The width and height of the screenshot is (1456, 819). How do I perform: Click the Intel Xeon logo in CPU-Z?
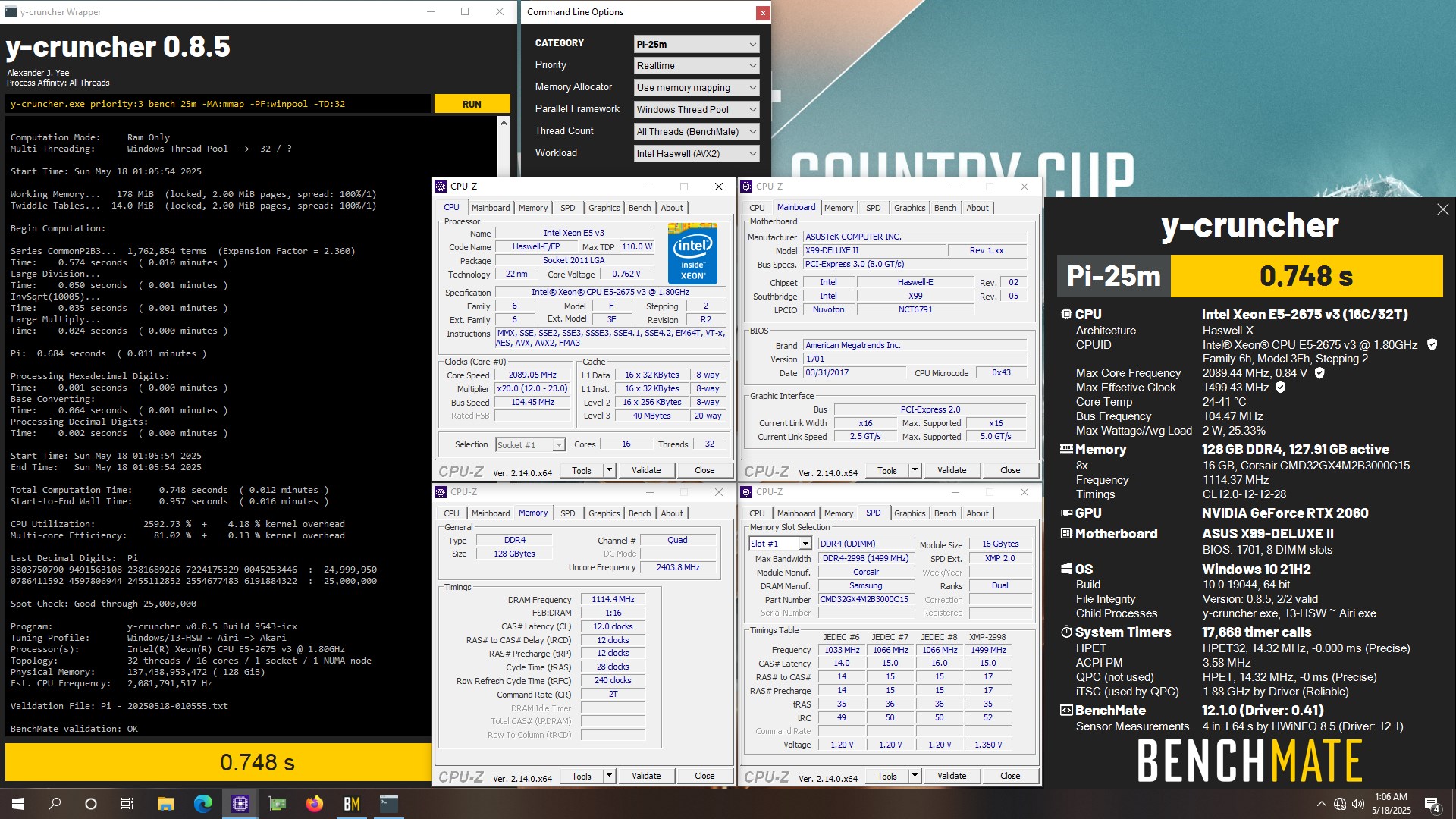(x=692, y=253)
